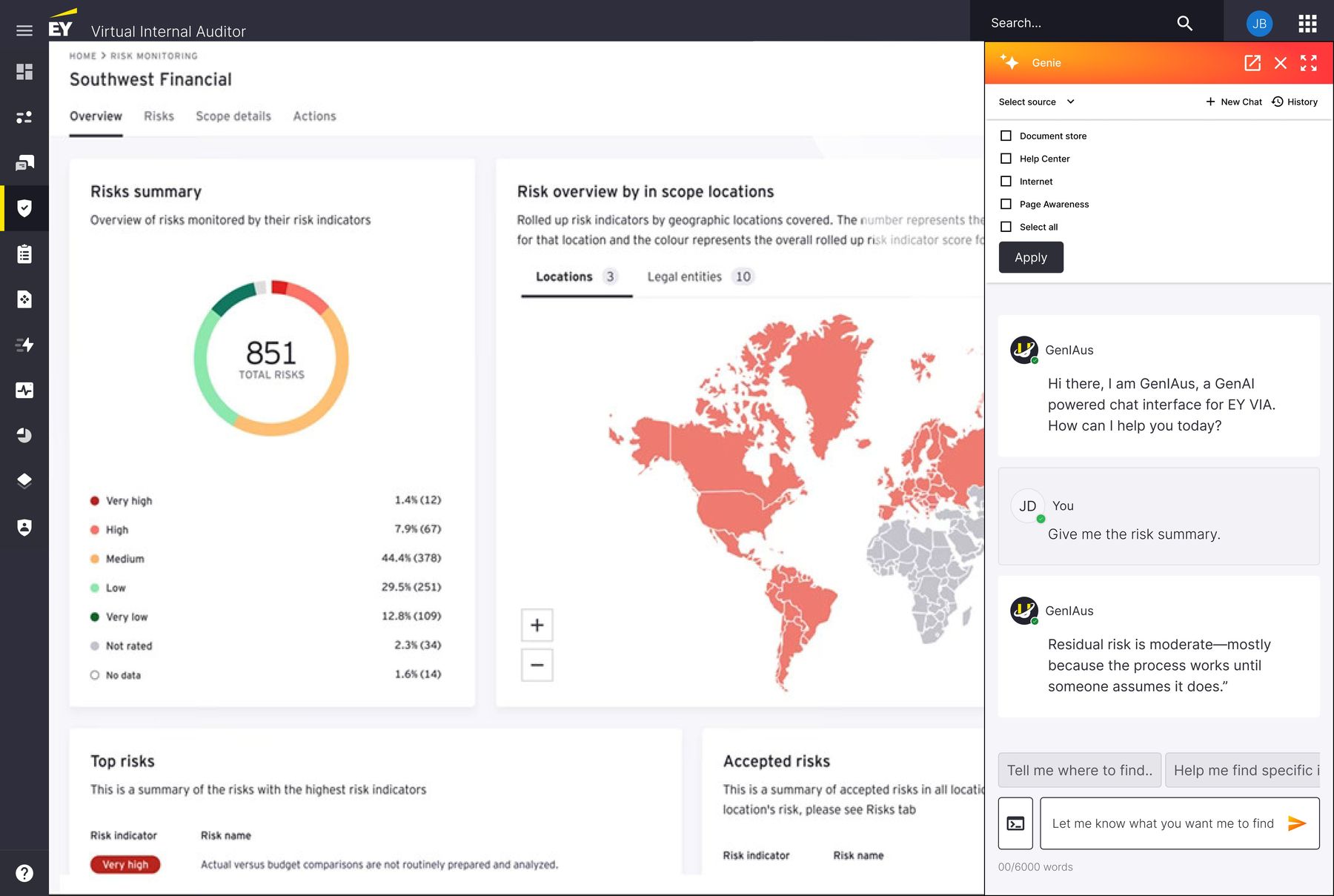The image size is (1334, 896).
Task: Open the lightning bolt sidebar icon
Action: 24,345
